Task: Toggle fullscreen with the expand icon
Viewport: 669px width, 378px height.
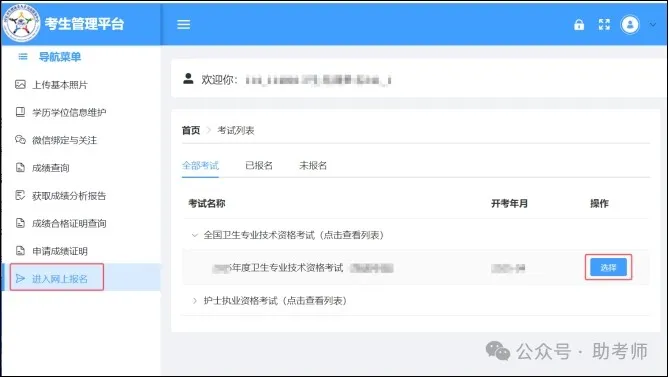Action: pyautogui.click(x=604, y=24)
